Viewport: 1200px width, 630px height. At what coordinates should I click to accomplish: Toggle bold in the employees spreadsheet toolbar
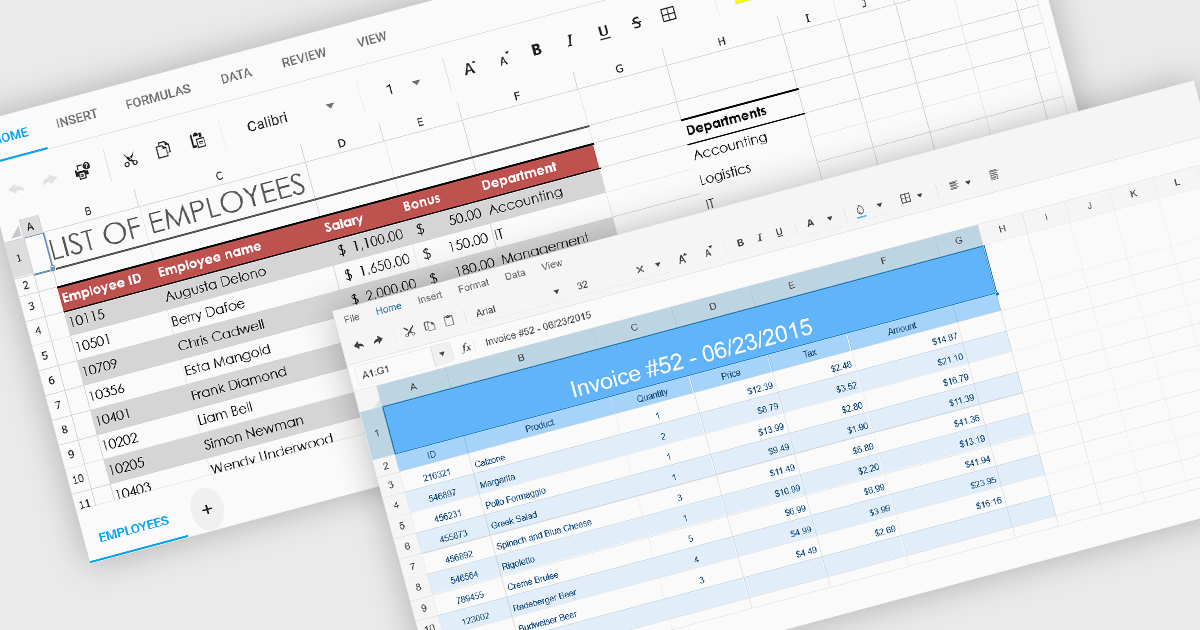tap(536, 50)
